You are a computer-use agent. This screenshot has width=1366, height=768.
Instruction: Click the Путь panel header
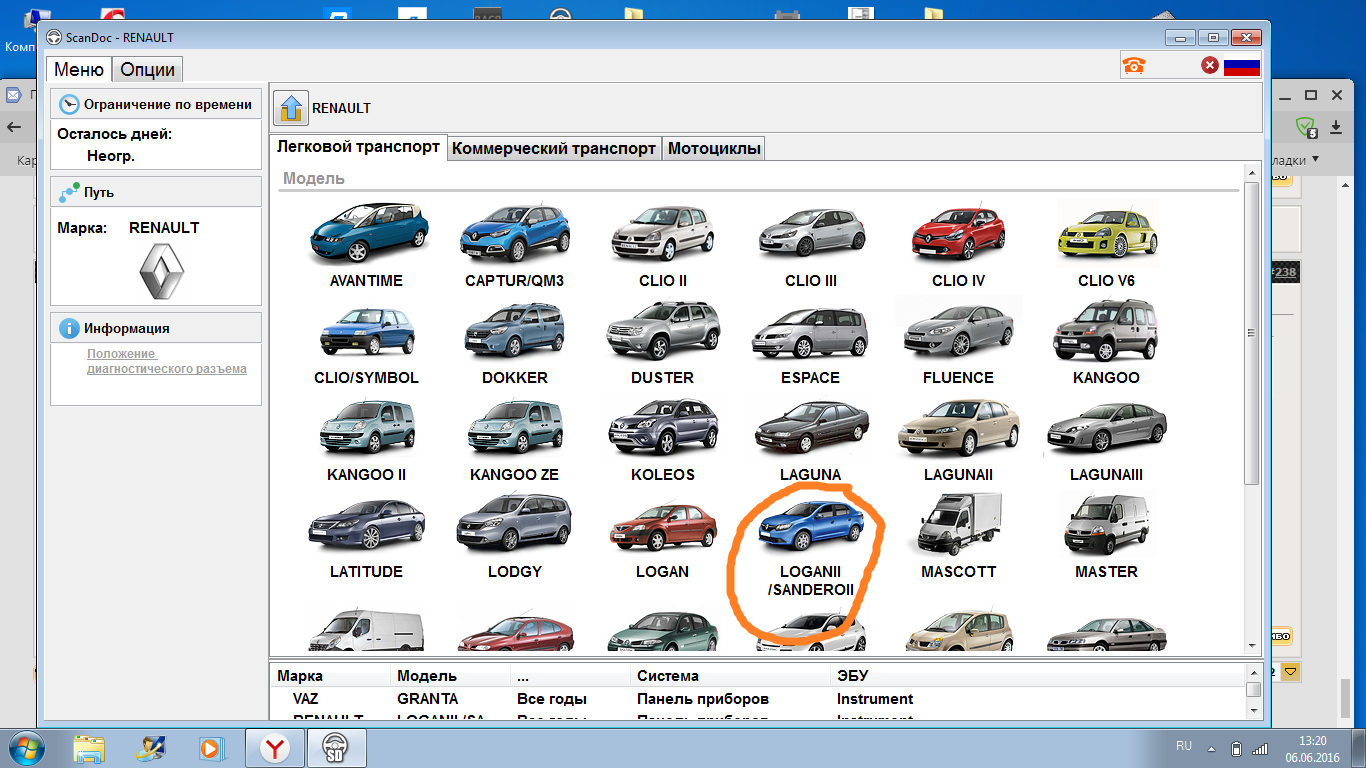(156, 192)
